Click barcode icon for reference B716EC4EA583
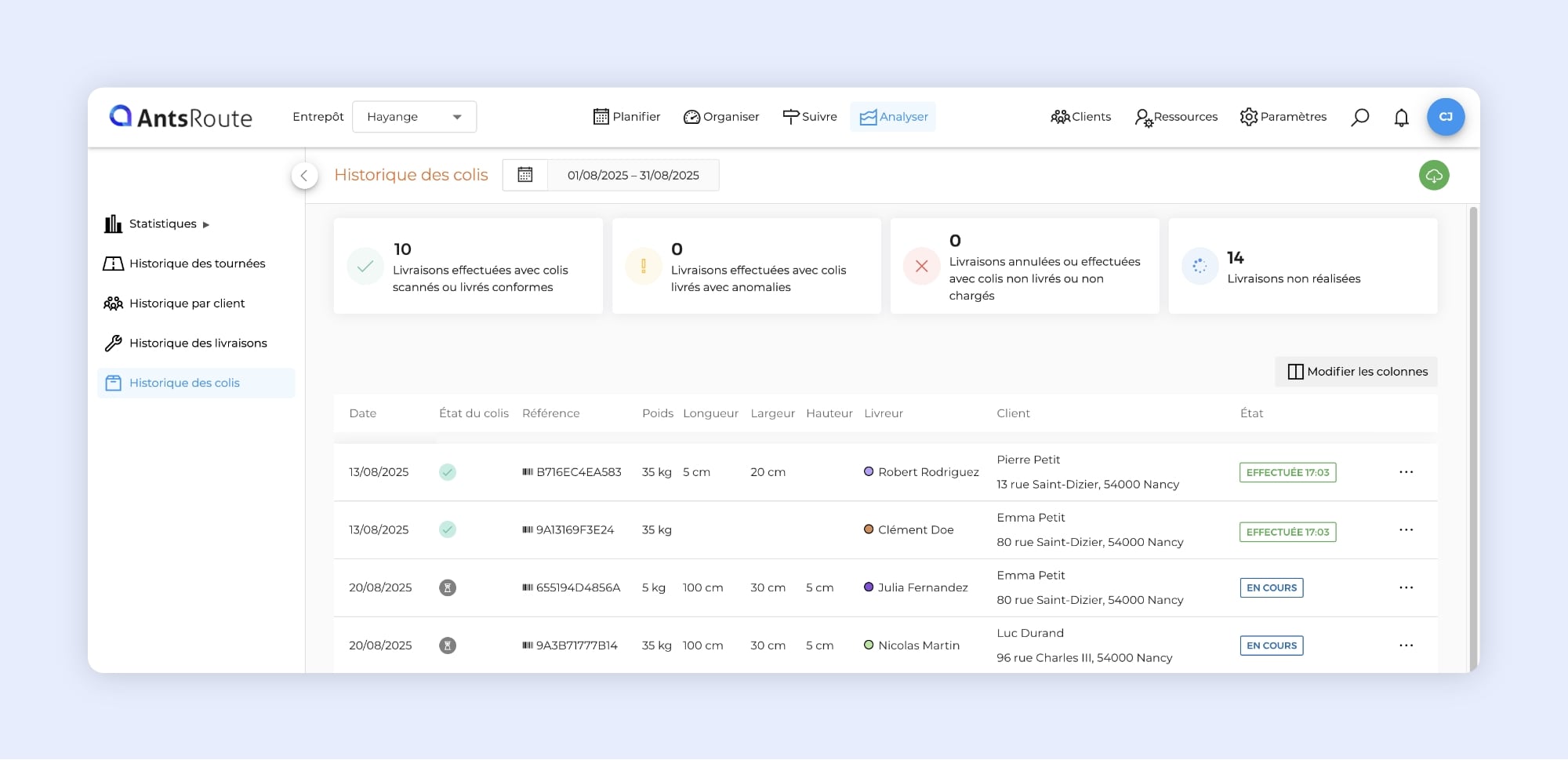Viewport: 1568px width, 760px height. pos(528,472)
